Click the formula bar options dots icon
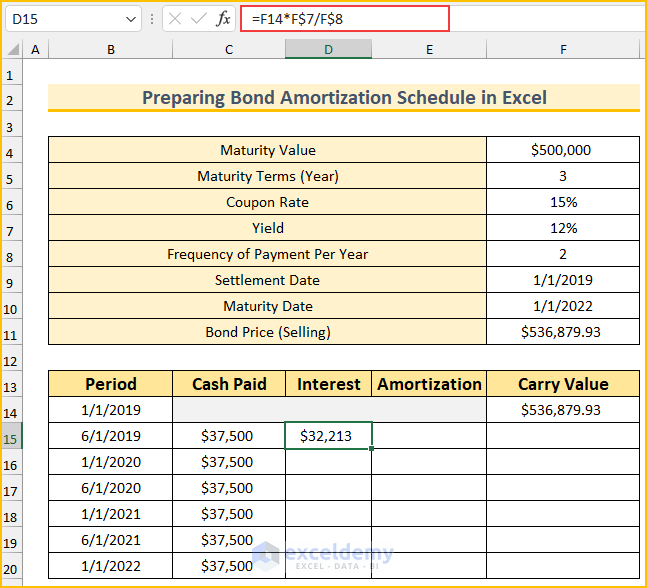This screenshot has height=588, width=647. [x=151, y=19]
